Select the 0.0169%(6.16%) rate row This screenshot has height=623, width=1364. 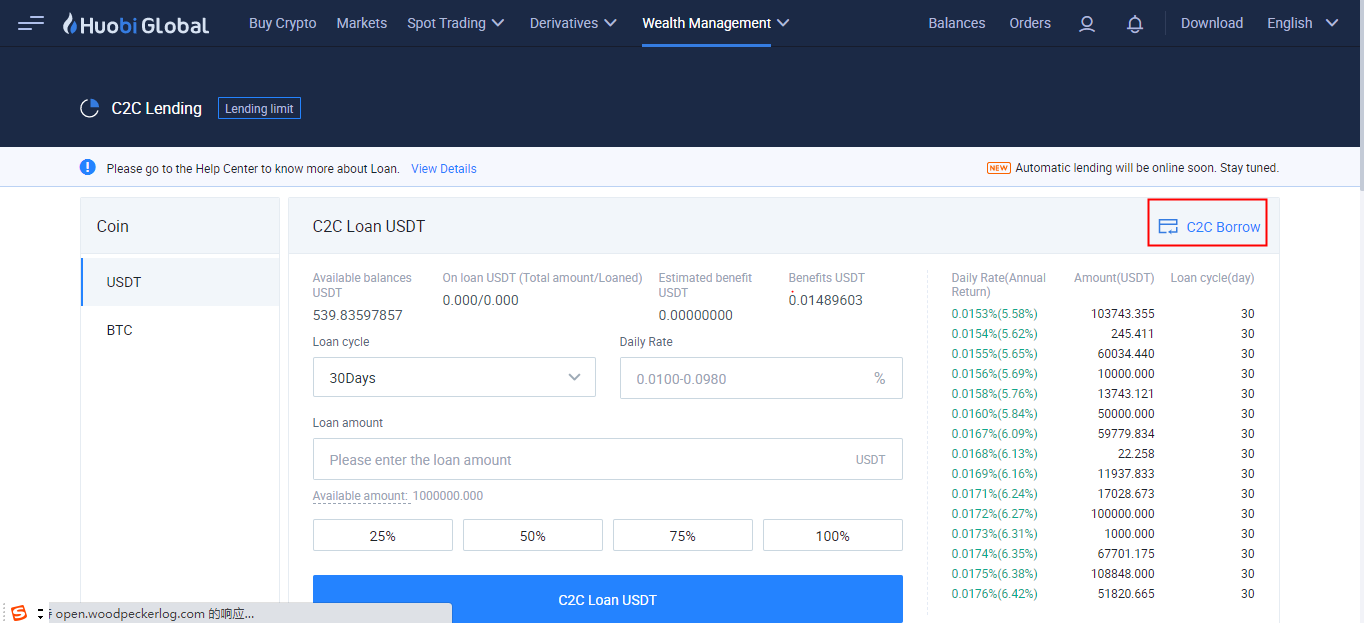(1103, 474)
